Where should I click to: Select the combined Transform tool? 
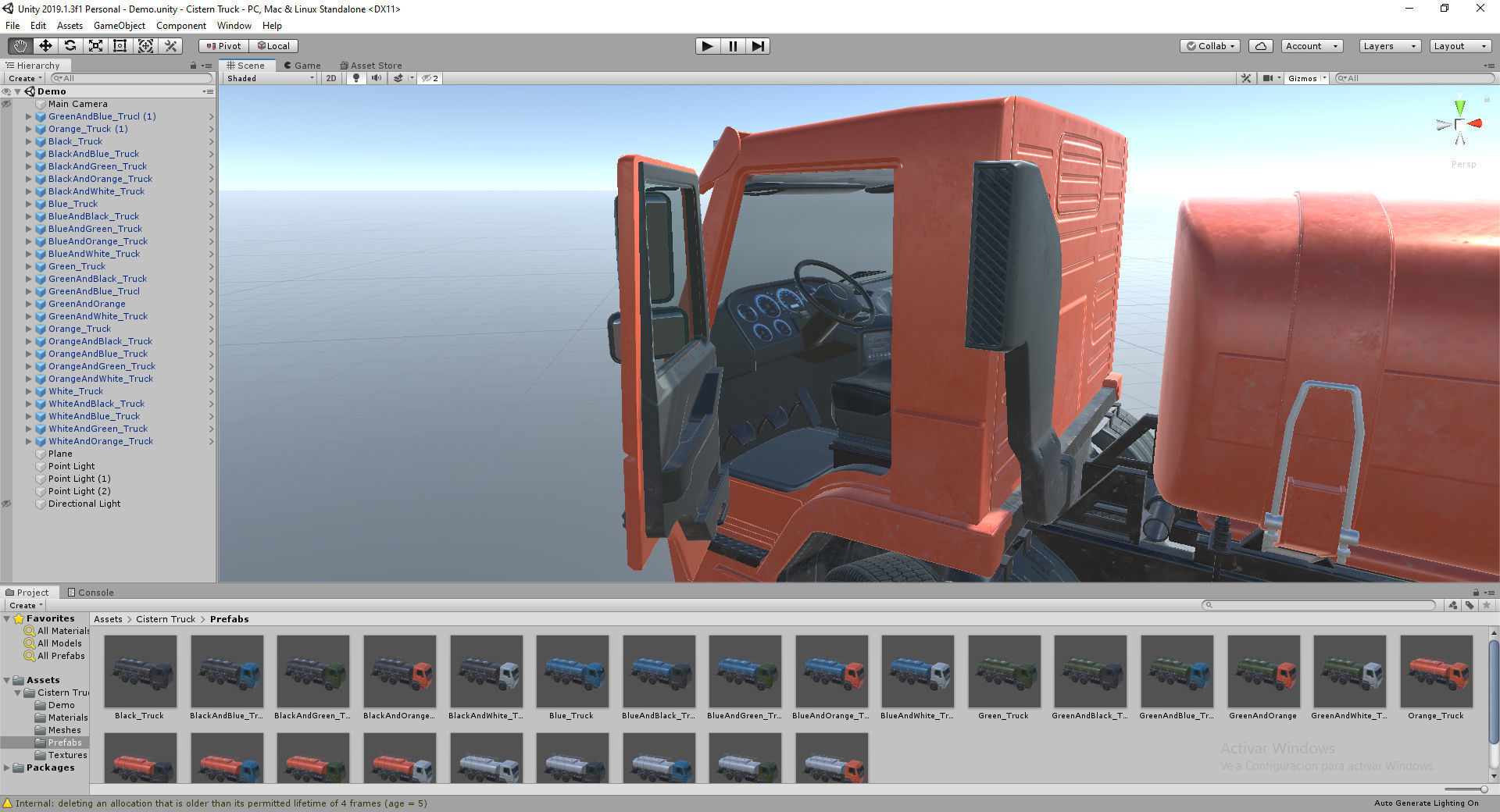tap(145, 46)
